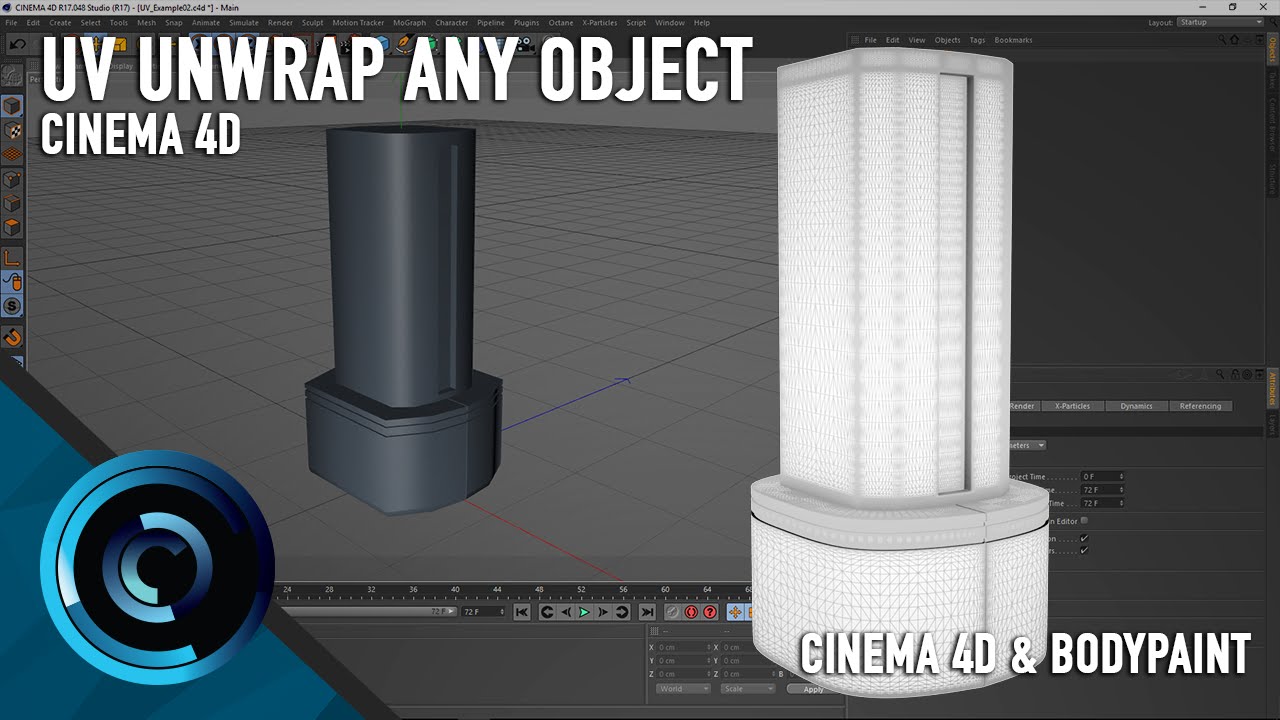The image size is (1280, 720).
Task: Go to end of timeline
Action: click(647, 612)
